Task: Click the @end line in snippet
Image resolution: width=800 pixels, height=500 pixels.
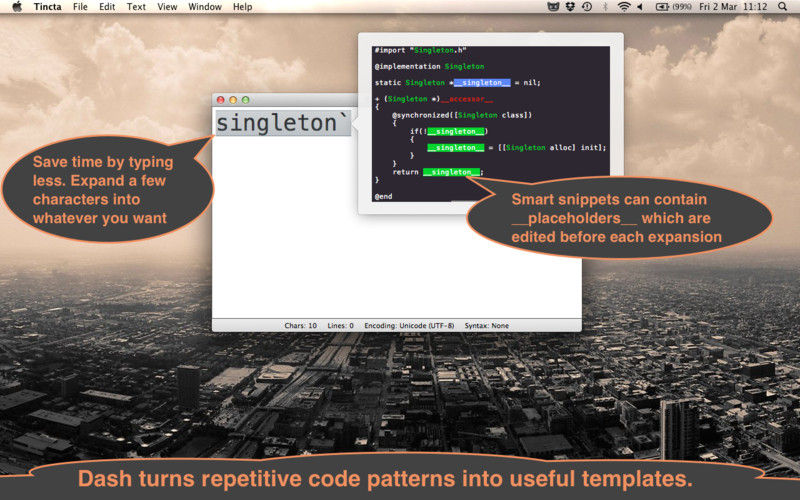Action: pos(383,196)
